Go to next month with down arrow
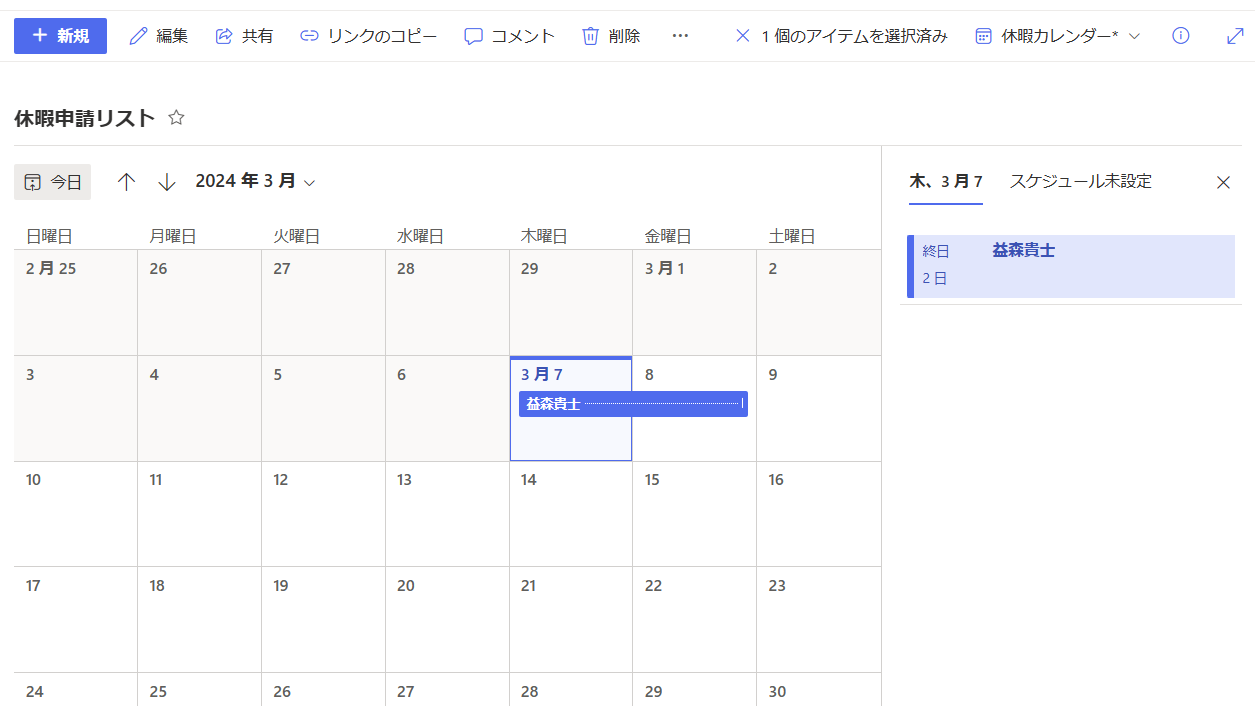The image size is (1255, 706). coord(167,182)
